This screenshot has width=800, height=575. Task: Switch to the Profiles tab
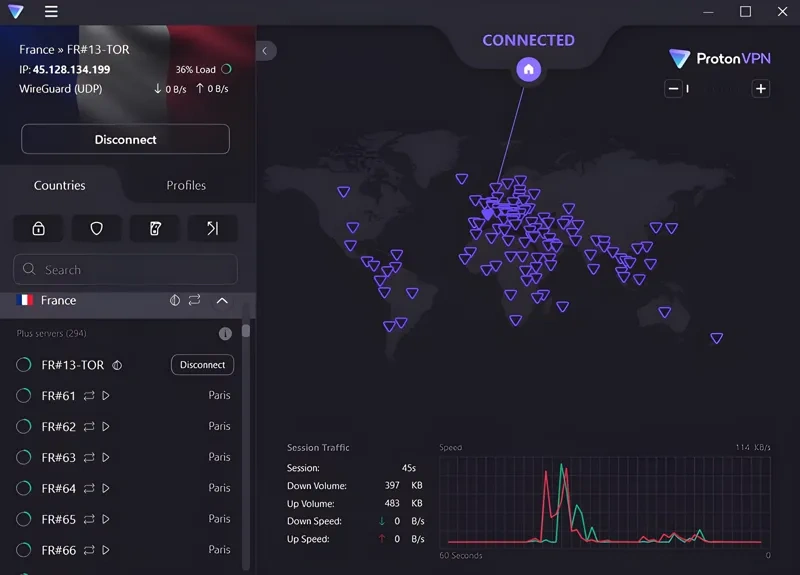[186, 185]
